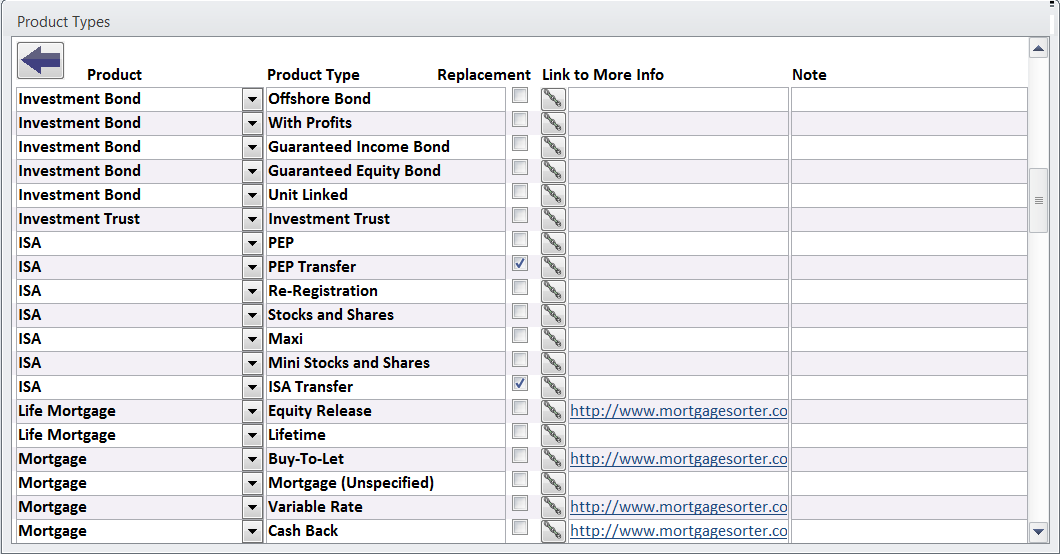
Task: Open mortgagesorter link for Variable Rate
Action: (678, 507)
